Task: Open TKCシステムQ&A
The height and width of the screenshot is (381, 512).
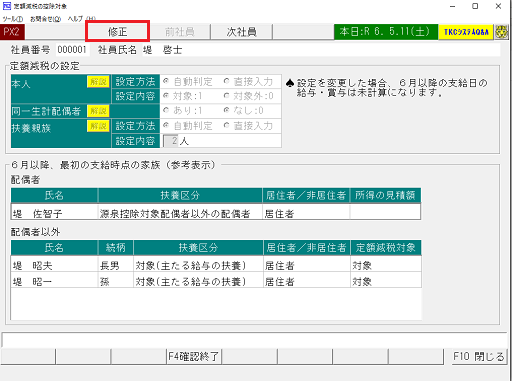Action: click(x=466, y=32)
